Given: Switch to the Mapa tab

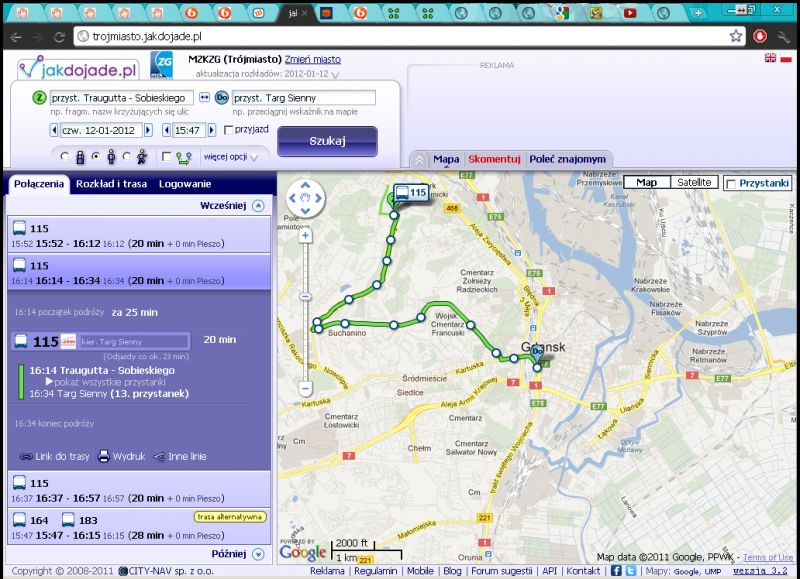Looking at the screenshot, I should point(446,159).
